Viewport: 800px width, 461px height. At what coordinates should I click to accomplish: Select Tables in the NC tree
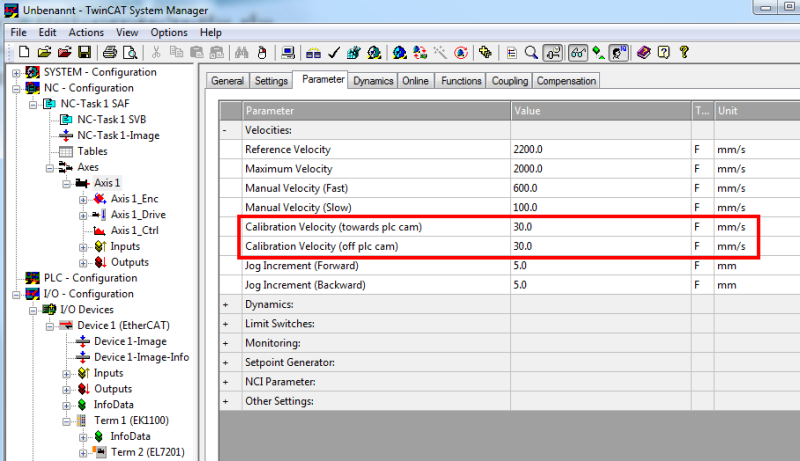[x=92, y=151]
